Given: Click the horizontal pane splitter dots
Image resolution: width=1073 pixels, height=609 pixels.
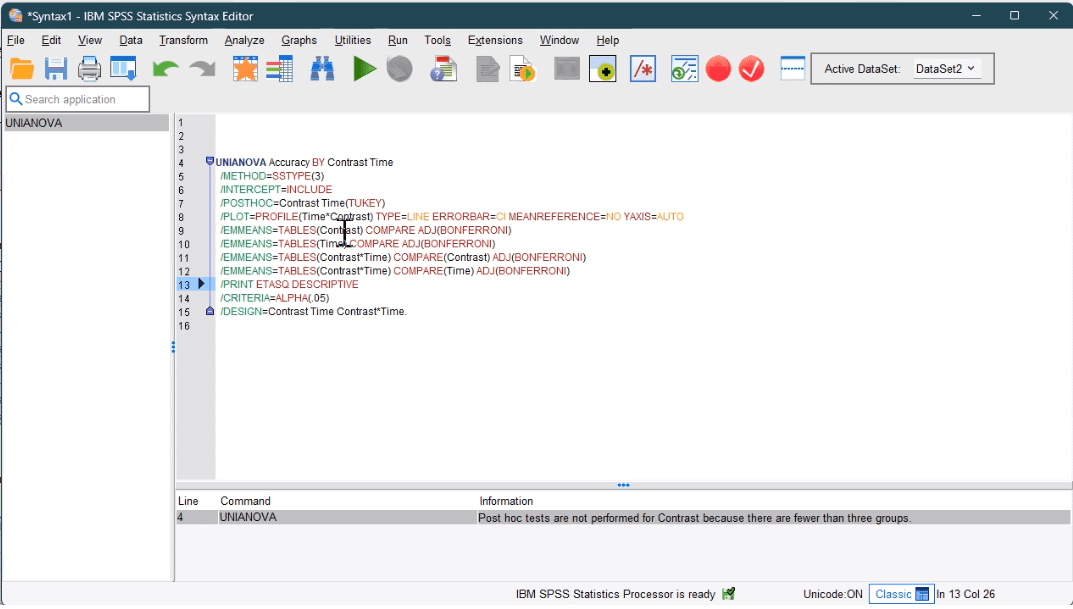Looking at the screenshot, I should pyautogui.click(x=623, y=485).
